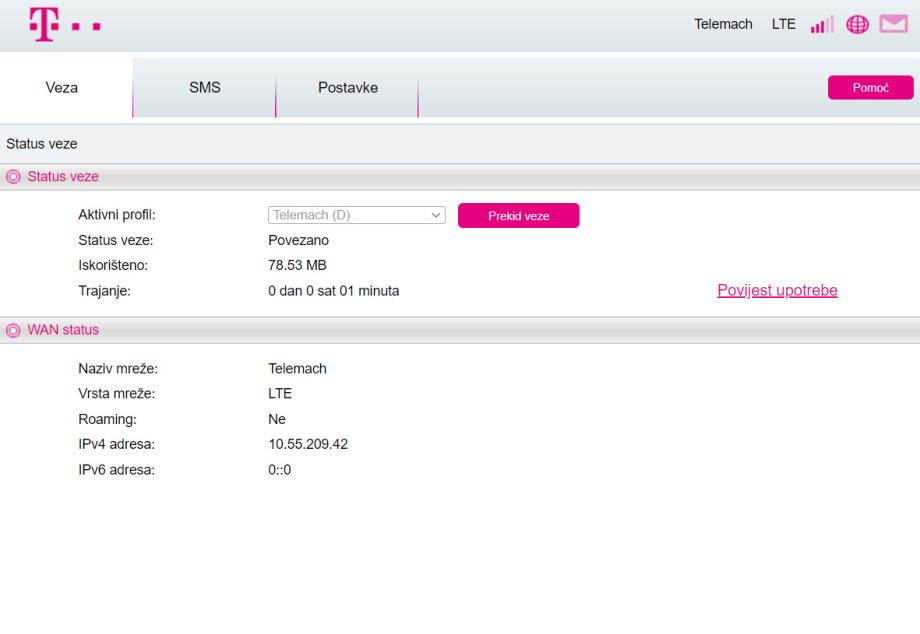The height and width of the screenshot is (634, 920).
Task: Click the duration 0 dan 0 sat 01 minuta
Action: pyautogui.click(x=333, y=291)
